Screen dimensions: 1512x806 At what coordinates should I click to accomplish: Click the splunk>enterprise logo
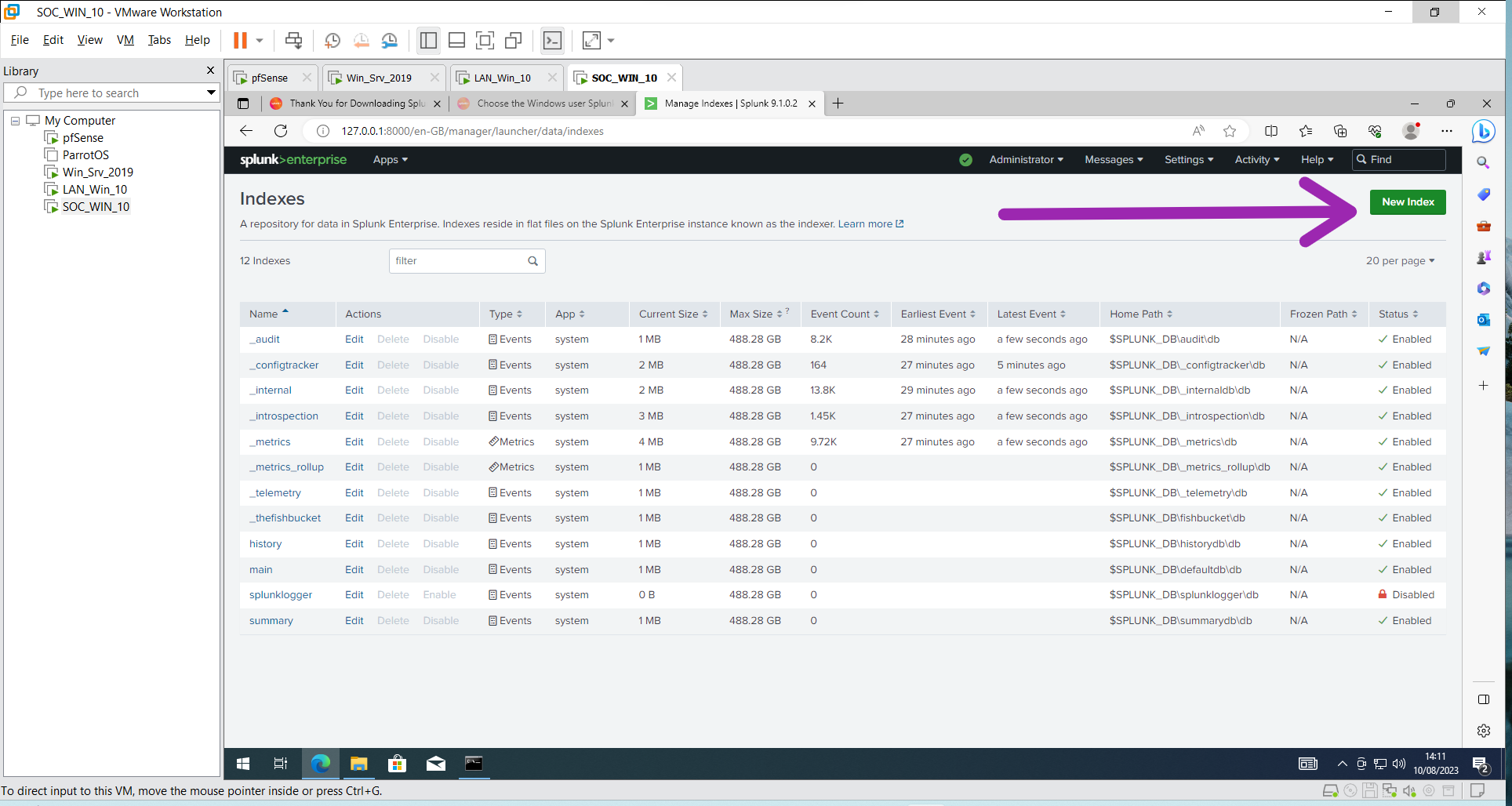coord(293,160)
